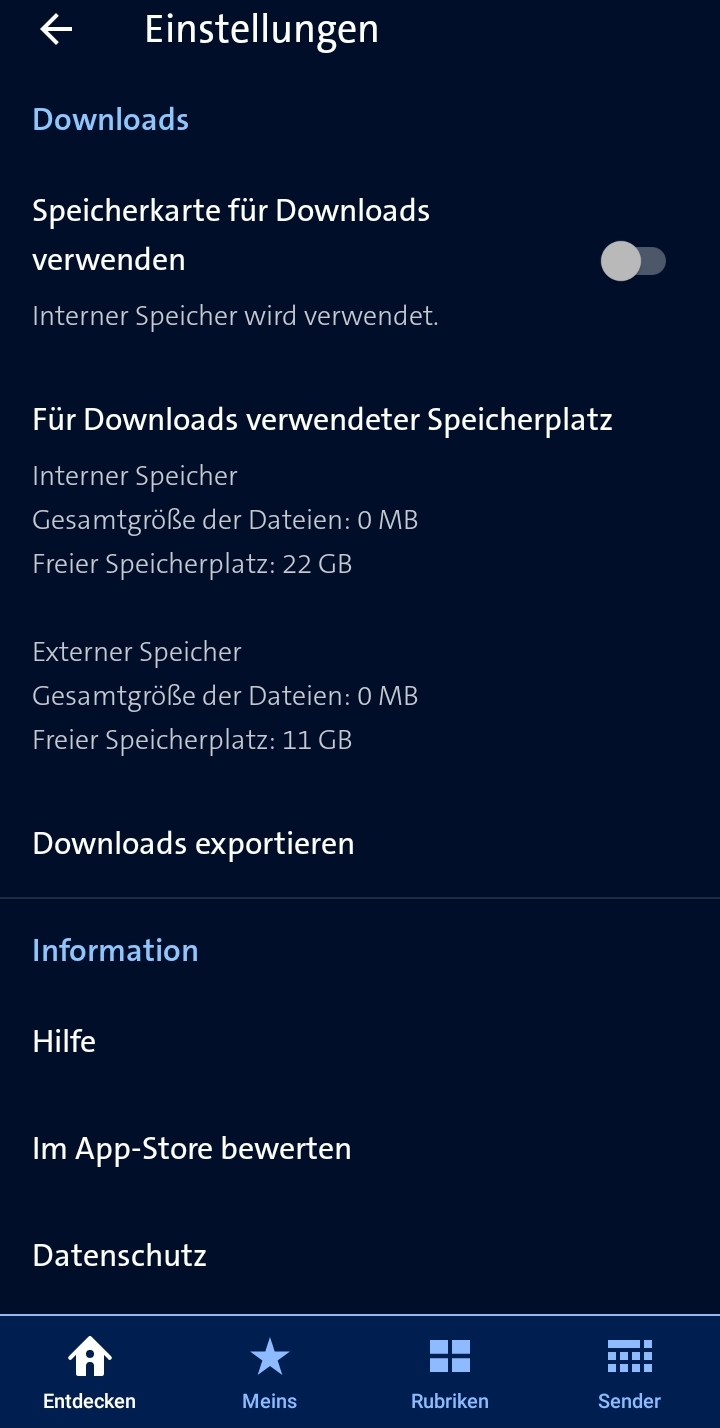Open the Hilfe entry

point(360,1041)
